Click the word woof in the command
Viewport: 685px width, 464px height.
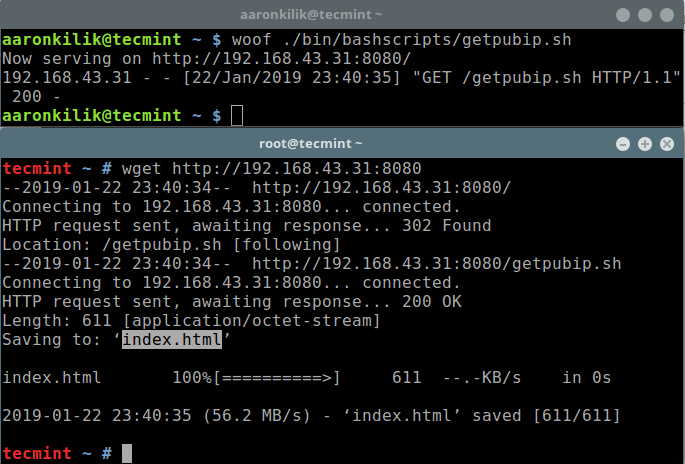click(x=251, y=40)
